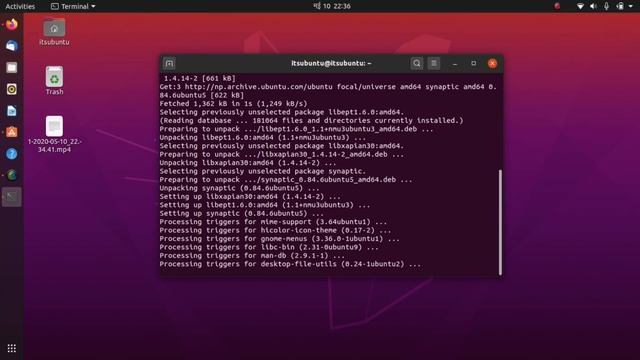Open the Files manager in the dock

click(11, 67)
